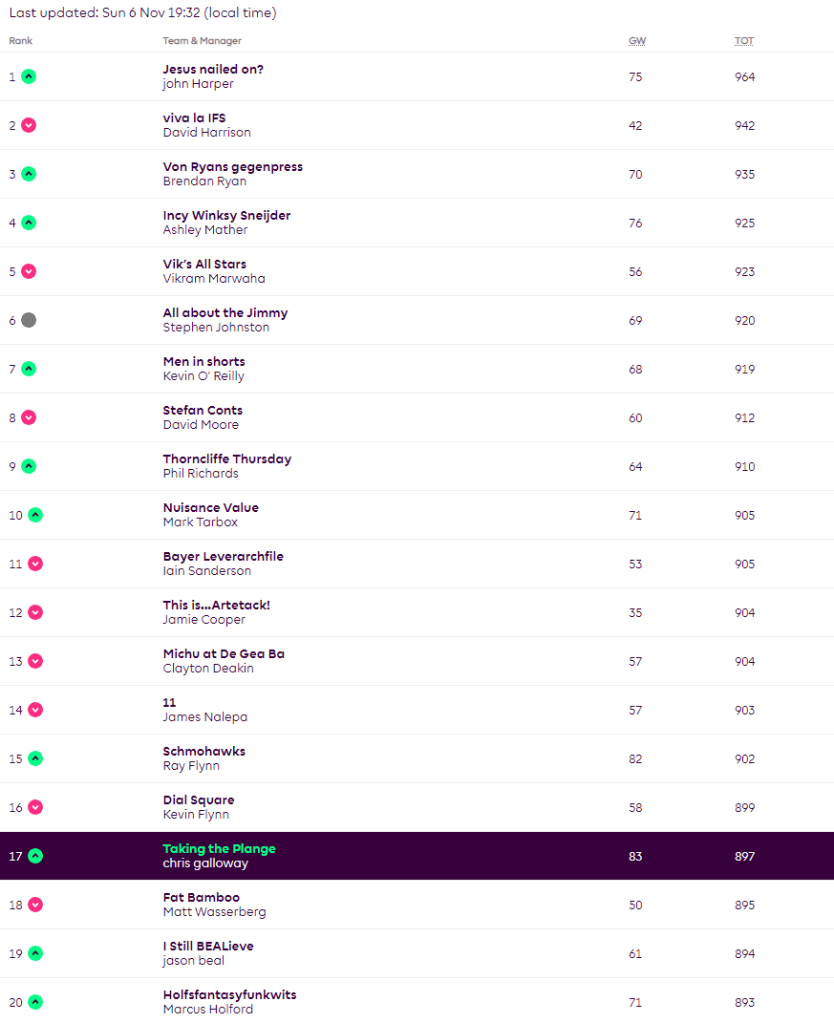Click green up-arrow icon beside rank 1

point(29,76)
